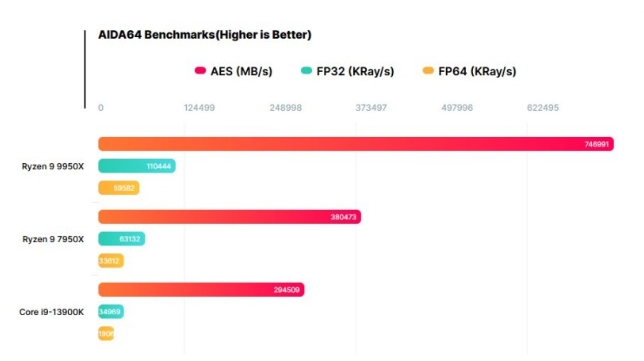Select the Ryzen 9 7950X FP32 bar
Screen dimensions: 644x361
pos(122,239)
